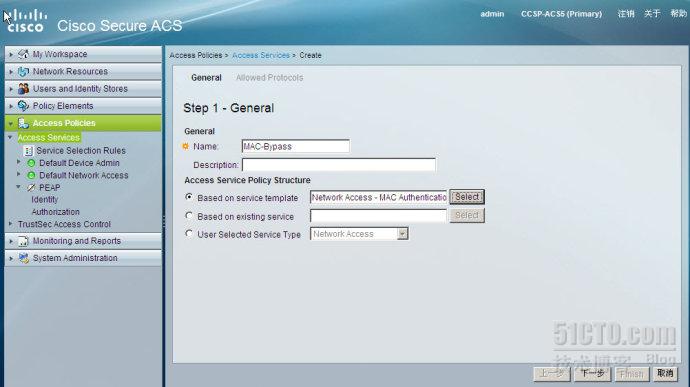Select TrustSec Access Control tree item

point(64,224)
